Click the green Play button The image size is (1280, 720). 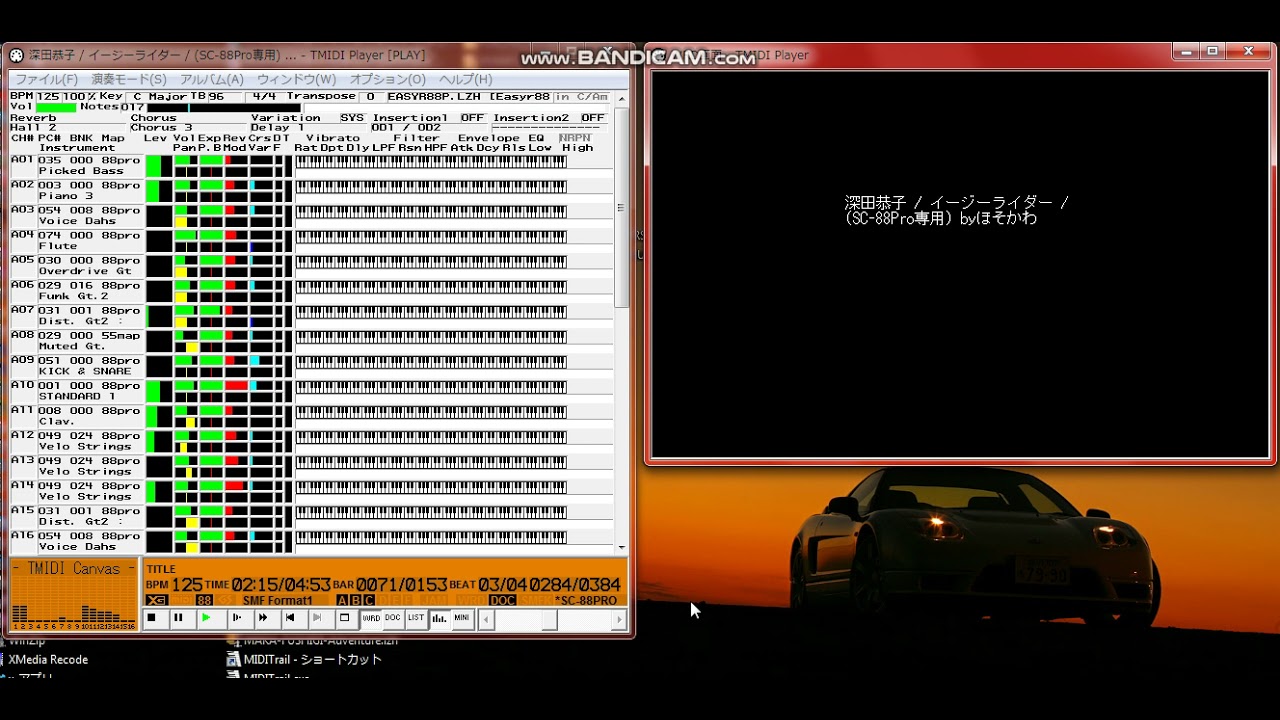tap(206, 618)
